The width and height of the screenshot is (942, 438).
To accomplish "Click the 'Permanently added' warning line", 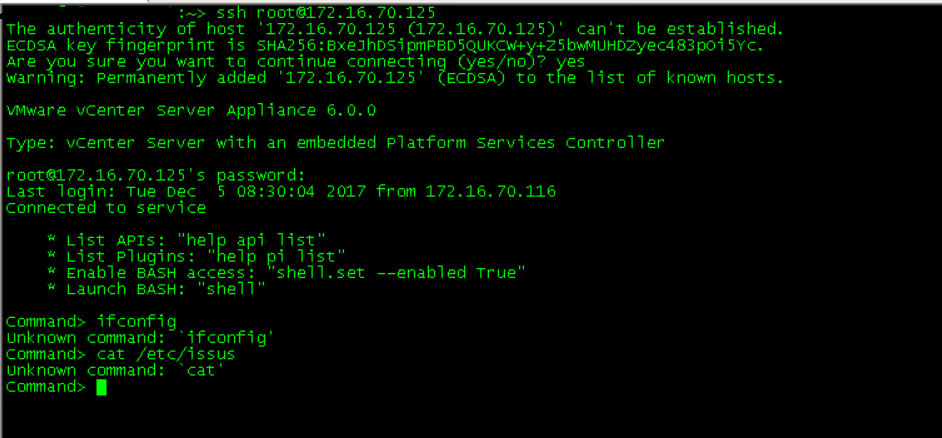I will click(395, 78).
